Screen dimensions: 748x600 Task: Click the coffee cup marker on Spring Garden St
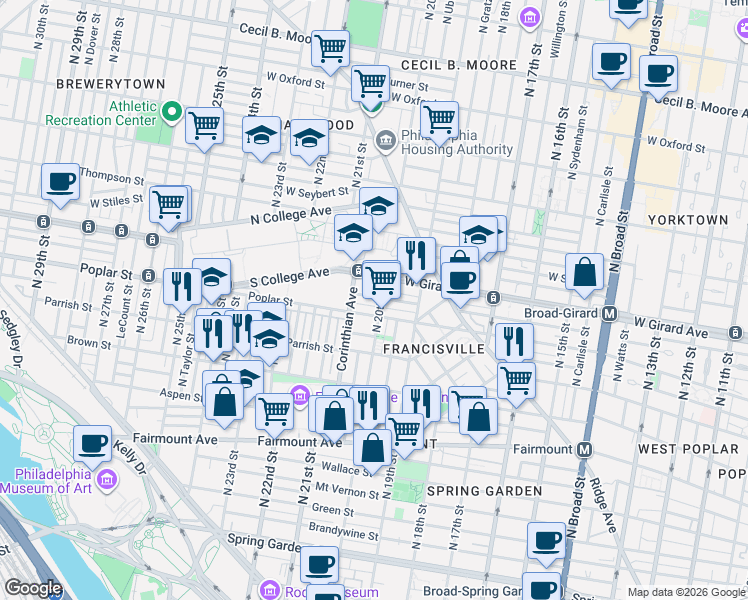pyautogui.click(x=320, y=566)
